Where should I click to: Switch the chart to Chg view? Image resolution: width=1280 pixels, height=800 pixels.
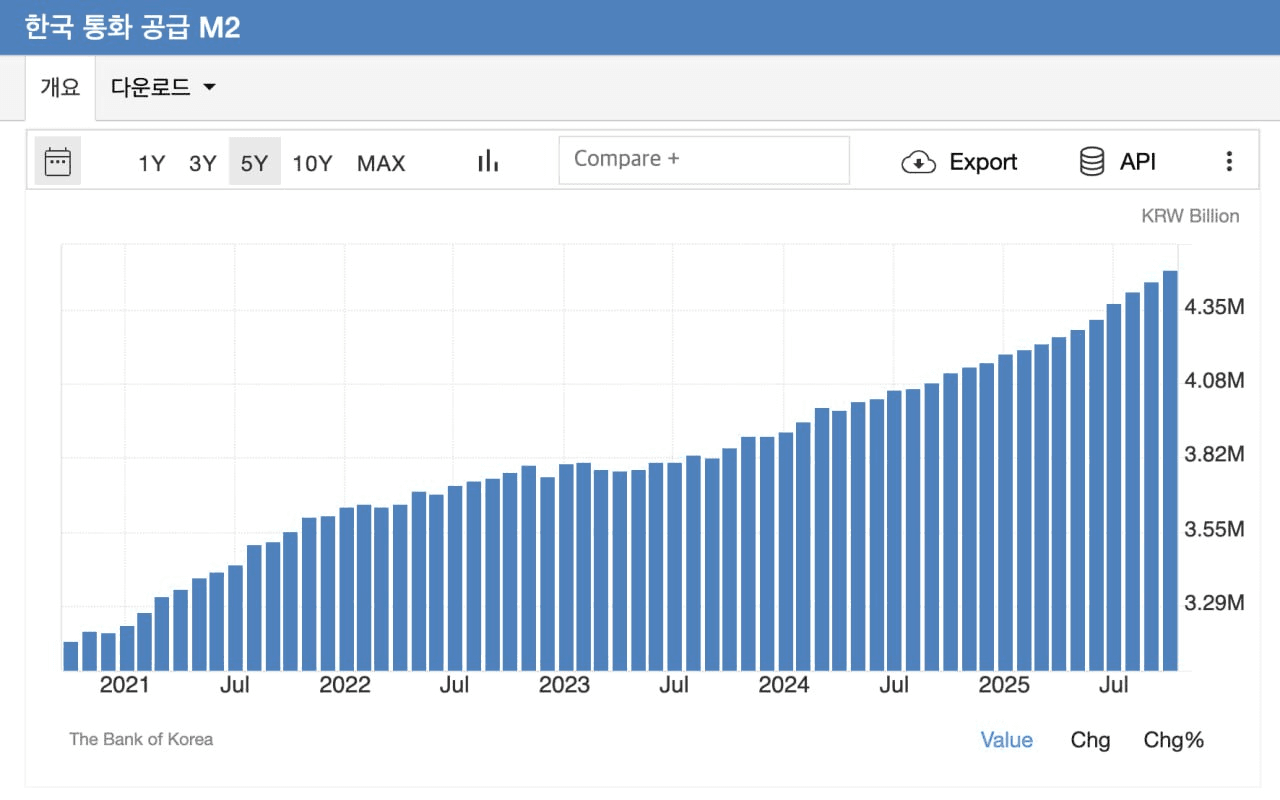[x=1090, y=740]
